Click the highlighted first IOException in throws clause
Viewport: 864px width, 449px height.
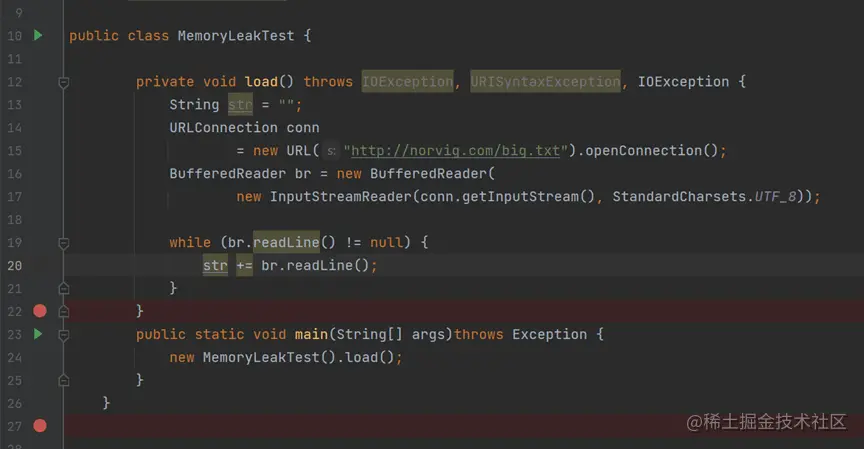[407, 82]
